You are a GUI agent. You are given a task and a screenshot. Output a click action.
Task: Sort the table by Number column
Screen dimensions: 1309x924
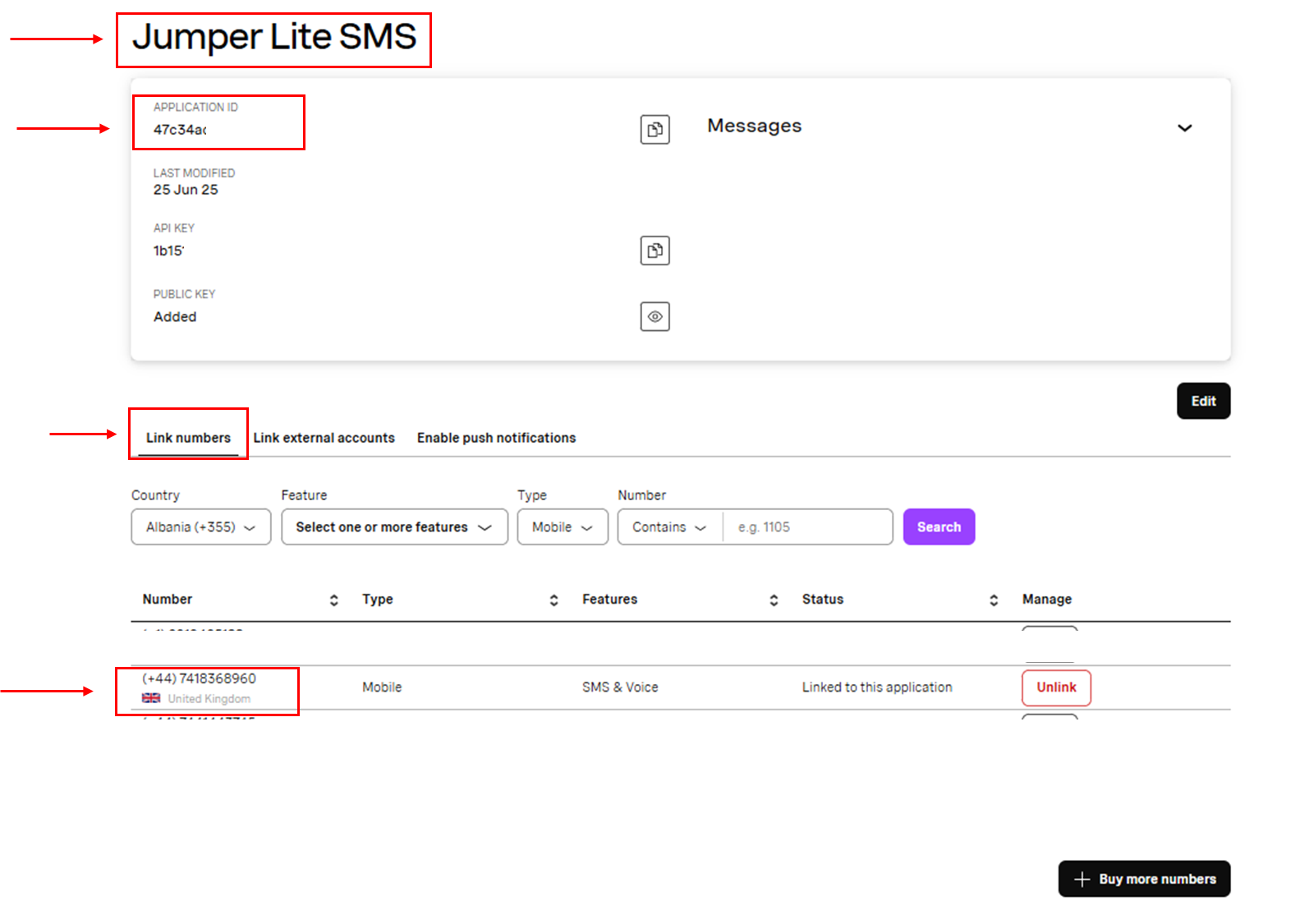333,600
